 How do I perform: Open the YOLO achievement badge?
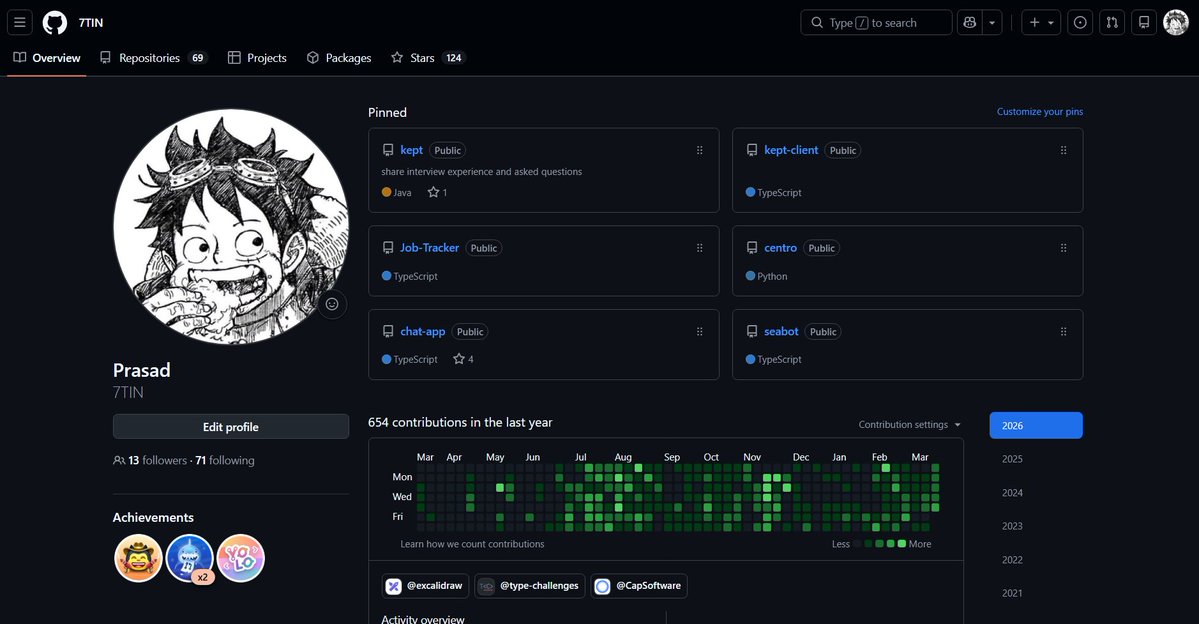[241, 558]
